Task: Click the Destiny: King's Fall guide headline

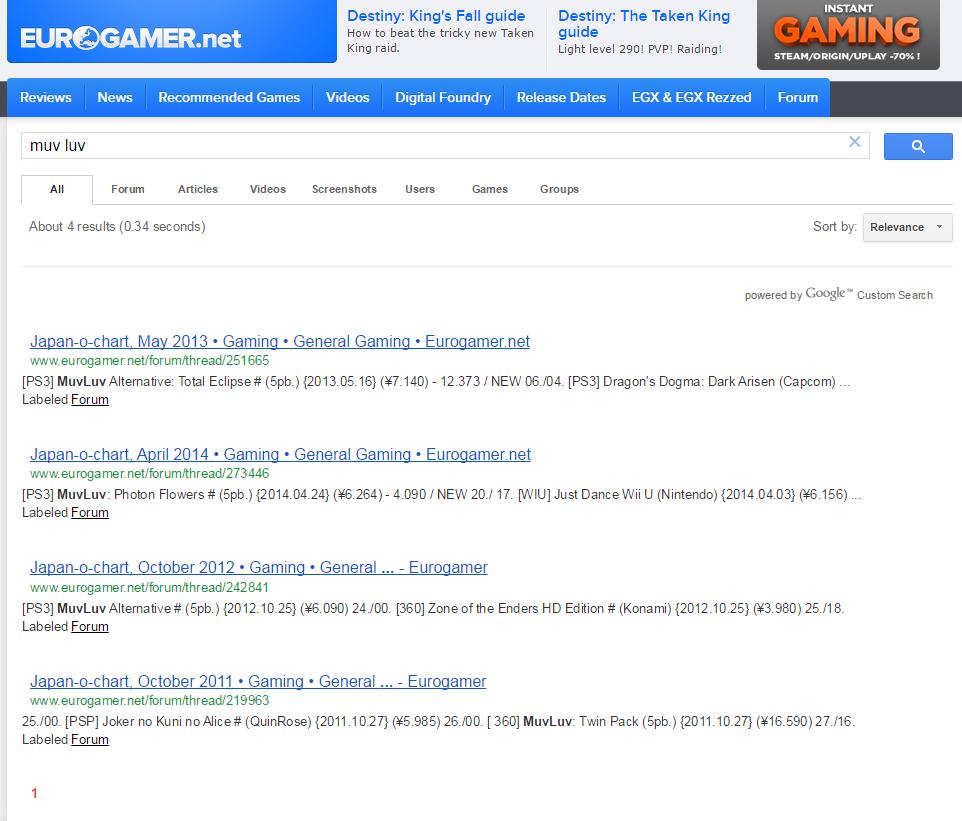Action: [x=436, y=16]
